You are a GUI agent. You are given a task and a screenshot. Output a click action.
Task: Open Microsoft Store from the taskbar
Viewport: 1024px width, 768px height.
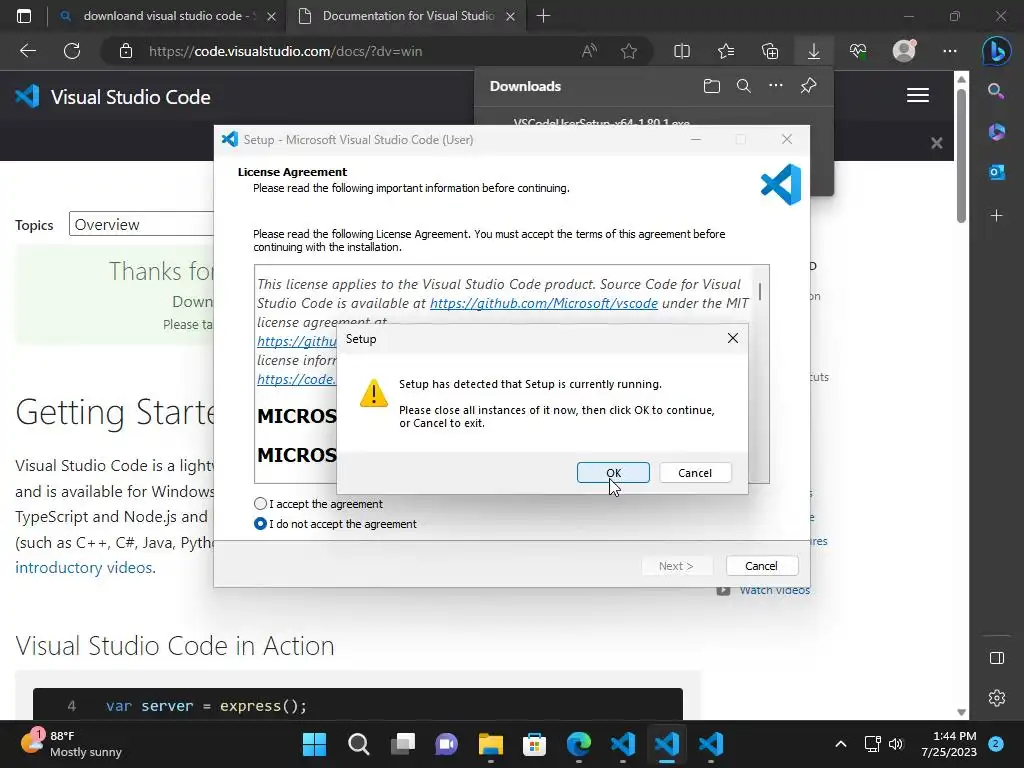point(534,744)
